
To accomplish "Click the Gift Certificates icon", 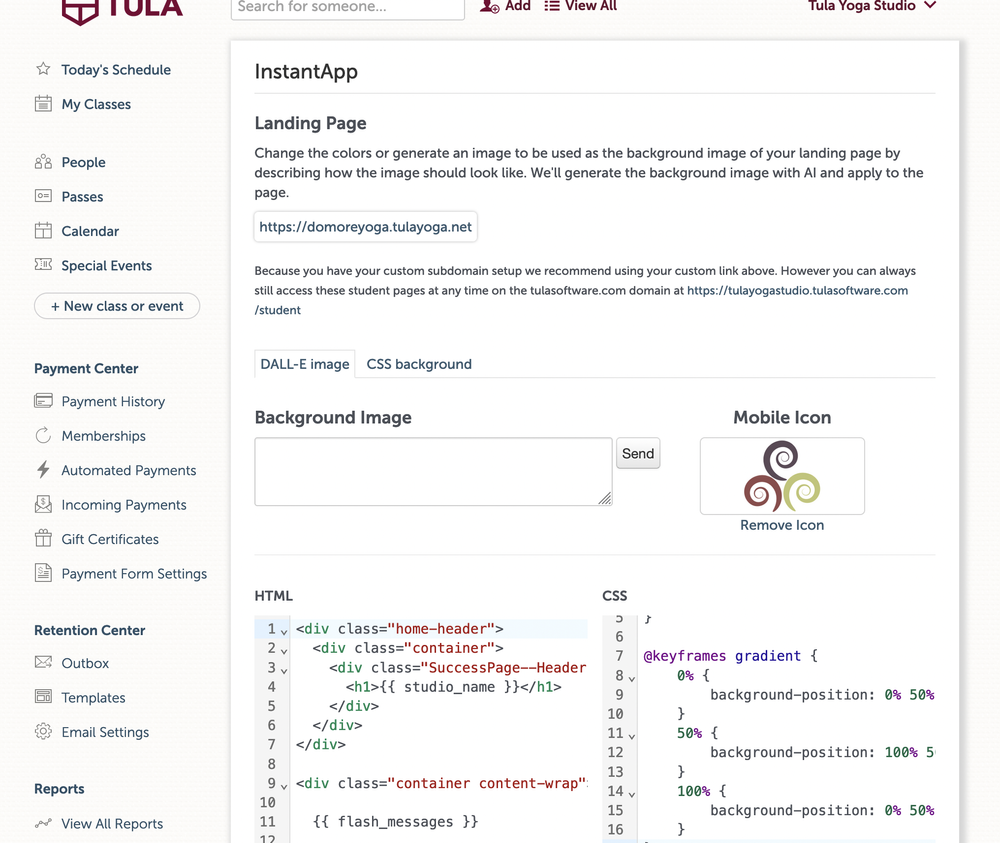I will (43, 538).
